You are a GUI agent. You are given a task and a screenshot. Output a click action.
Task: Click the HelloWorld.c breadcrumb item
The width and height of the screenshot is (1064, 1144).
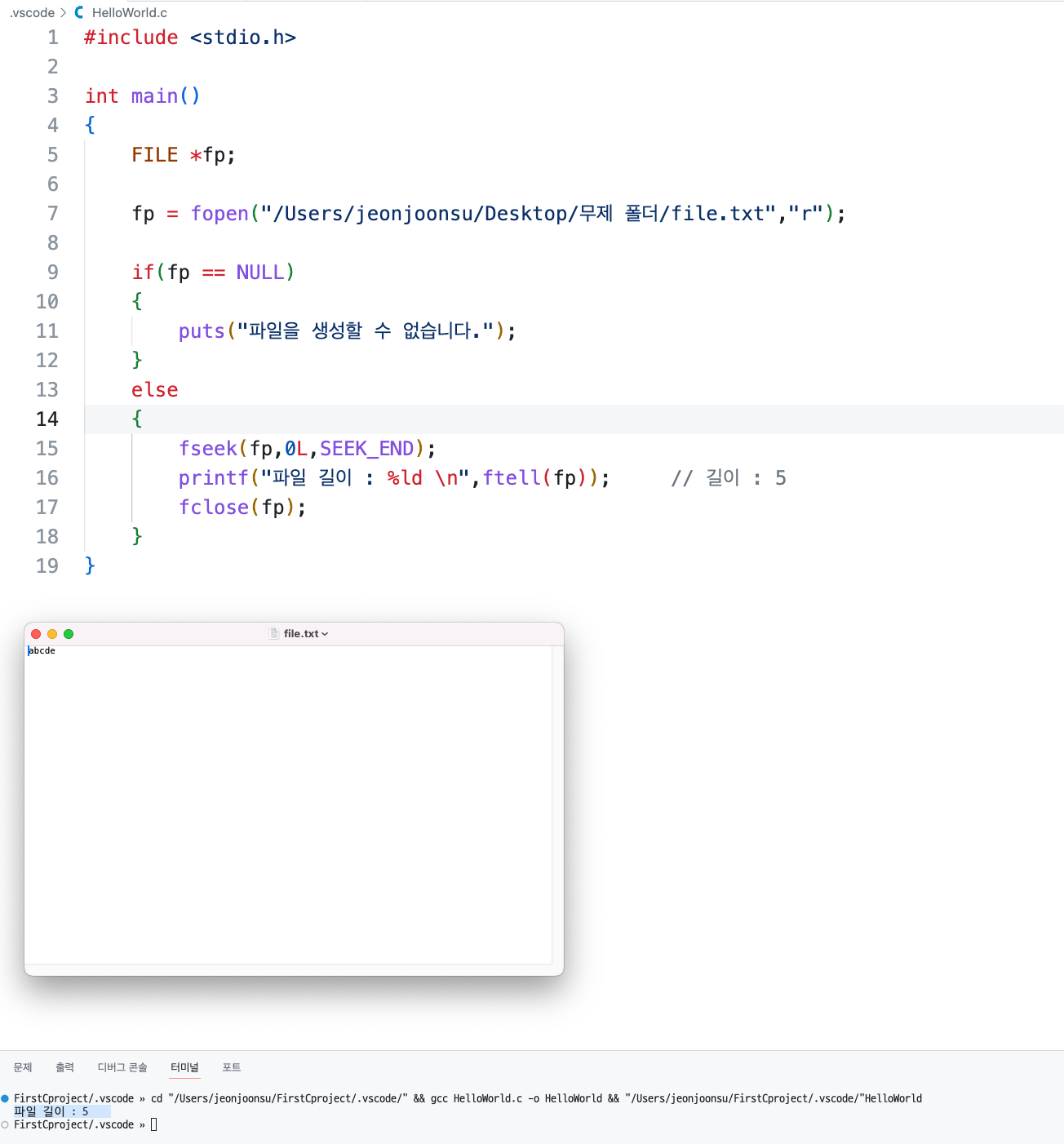click(x=130, y=13)
